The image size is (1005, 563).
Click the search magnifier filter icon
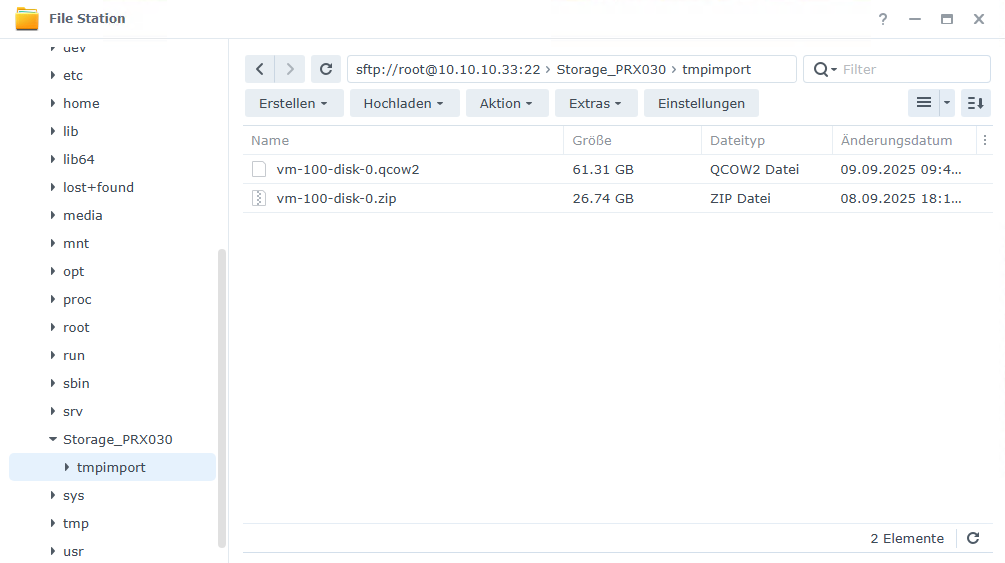click(x=825, y=69)
